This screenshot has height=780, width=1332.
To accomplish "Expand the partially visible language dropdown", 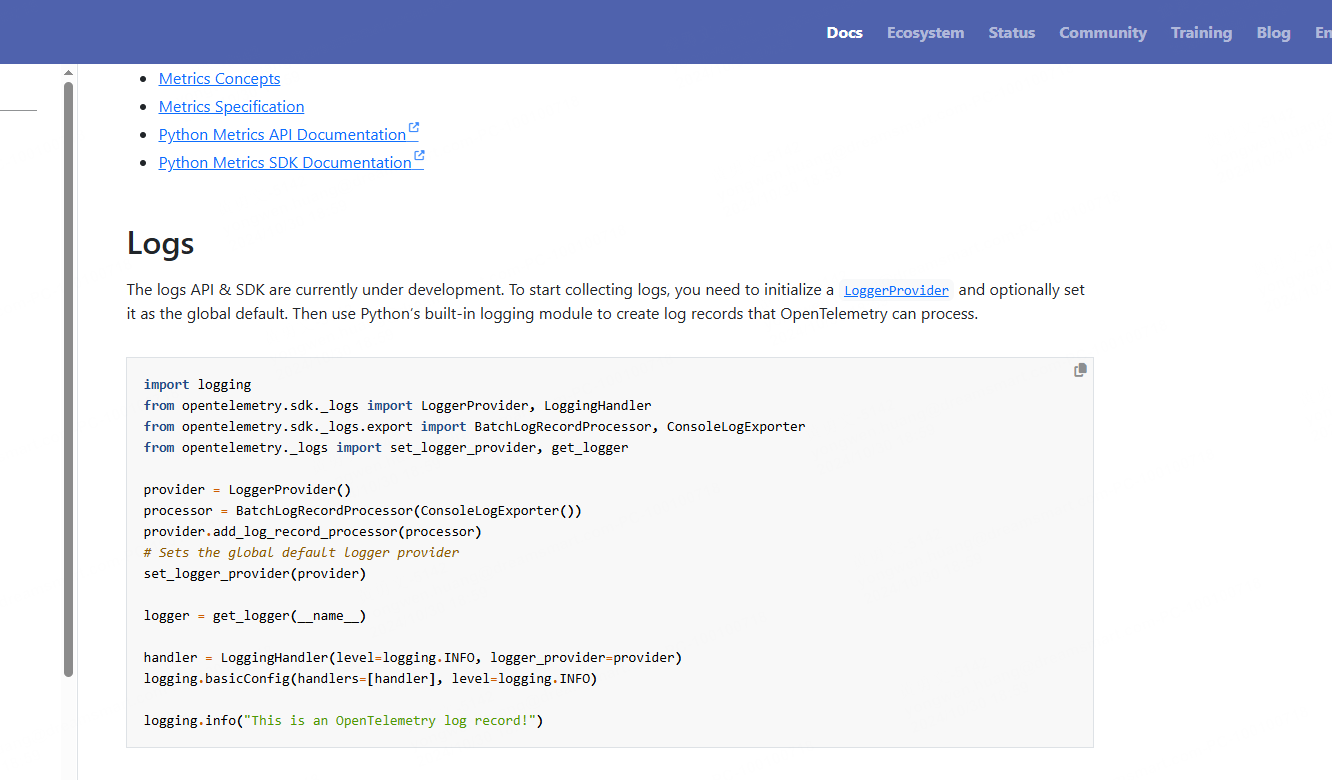I will coord(1322,33).
